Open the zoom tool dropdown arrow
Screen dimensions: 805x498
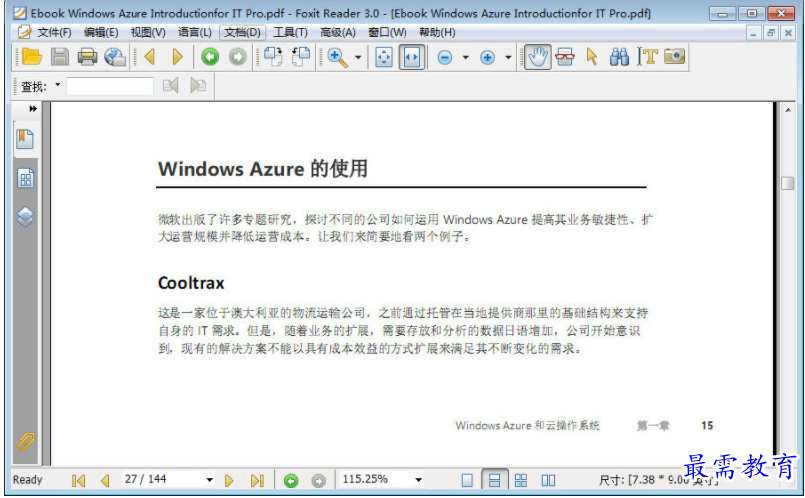[358, 57]
